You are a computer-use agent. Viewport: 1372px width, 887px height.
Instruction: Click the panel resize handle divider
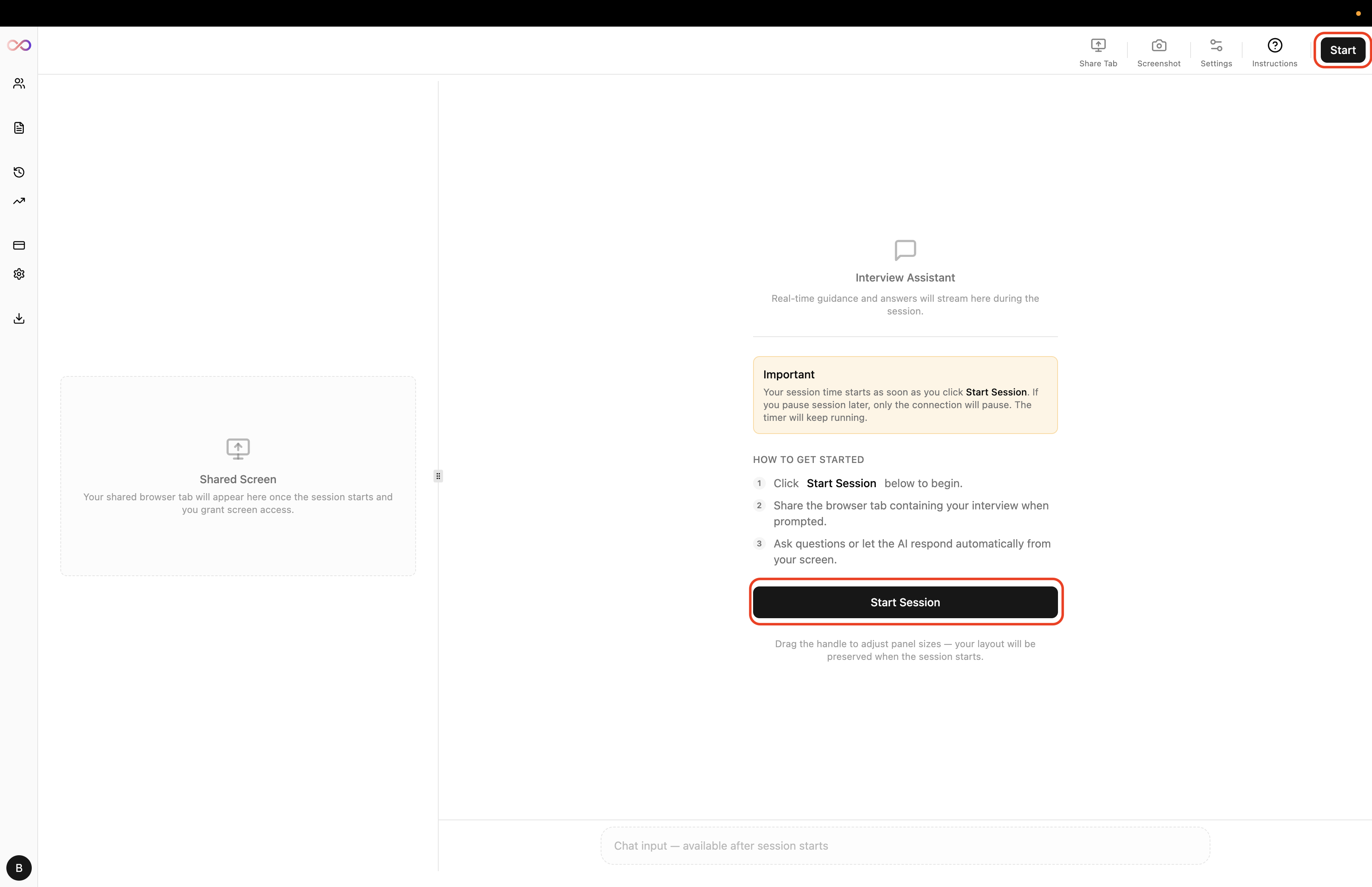[x=438, y=476]
